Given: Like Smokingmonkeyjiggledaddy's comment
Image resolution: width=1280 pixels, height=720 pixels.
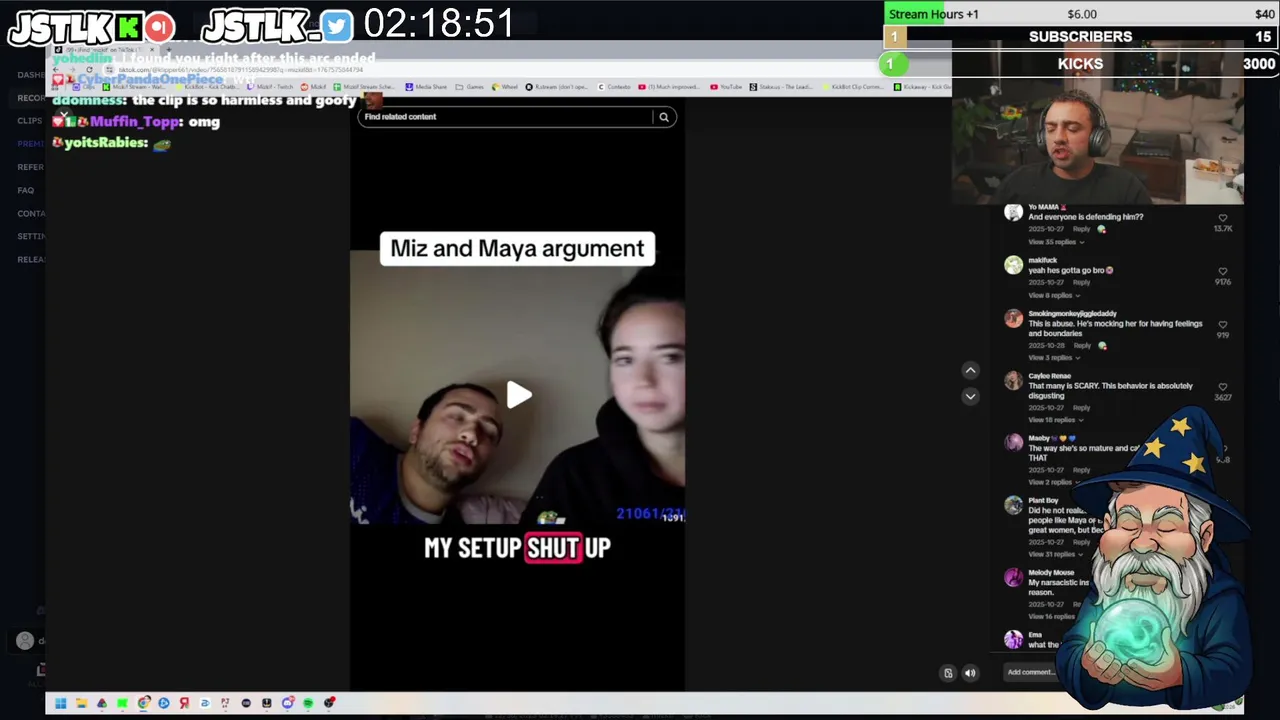Looking at the screenshot, I should [x=1222, y=325].
